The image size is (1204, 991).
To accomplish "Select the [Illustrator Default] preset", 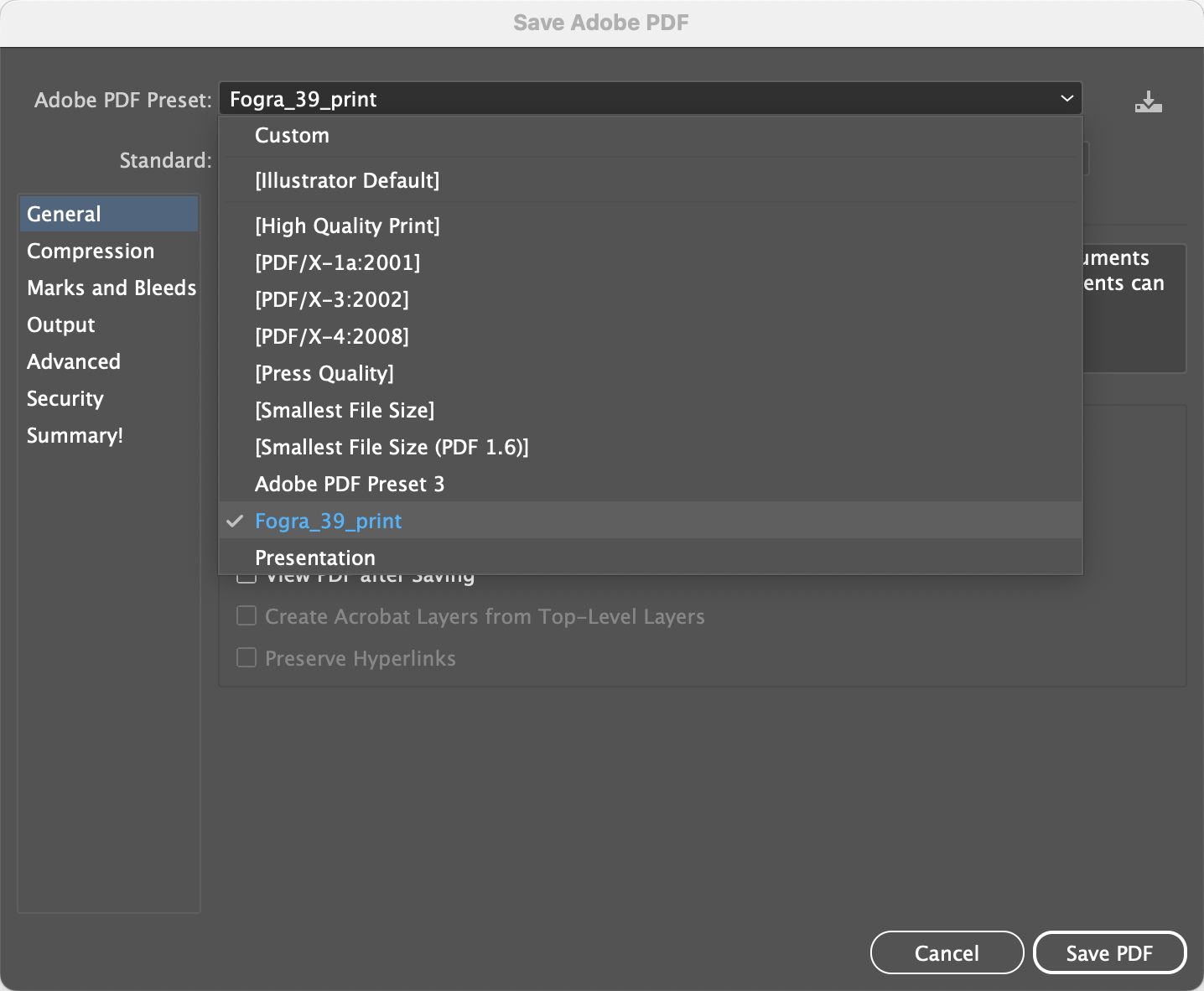I will pos(650,180).
